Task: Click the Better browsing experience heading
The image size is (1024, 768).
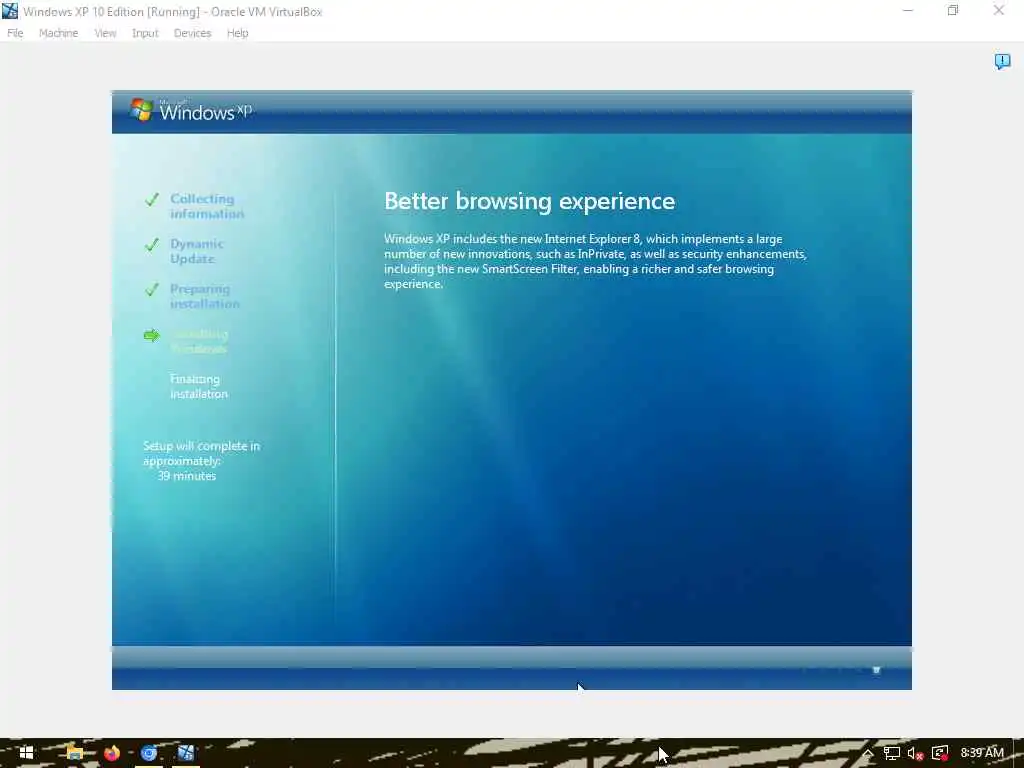Action: [529, 201]
